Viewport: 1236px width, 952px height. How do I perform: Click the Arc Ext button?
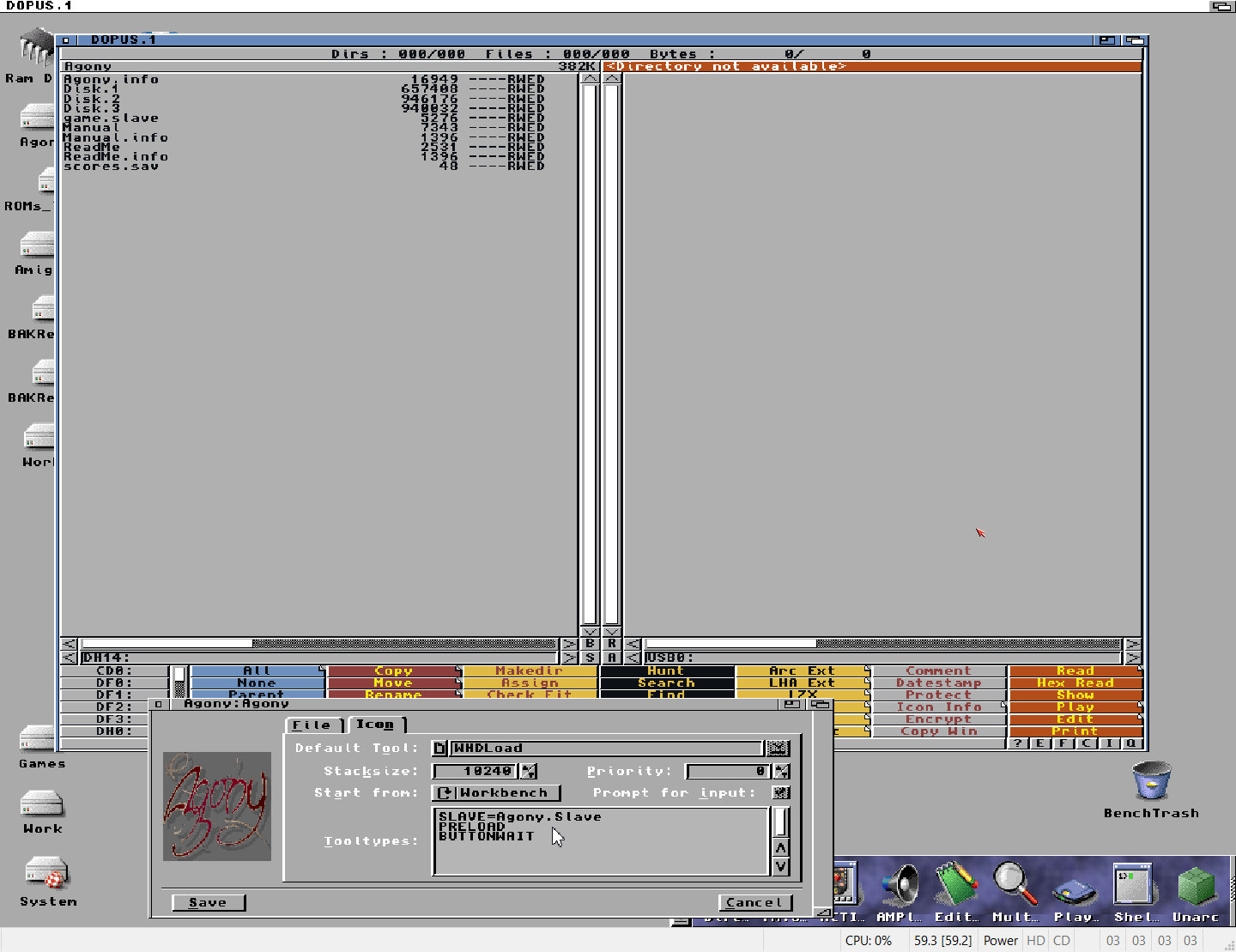click(802, 670)
